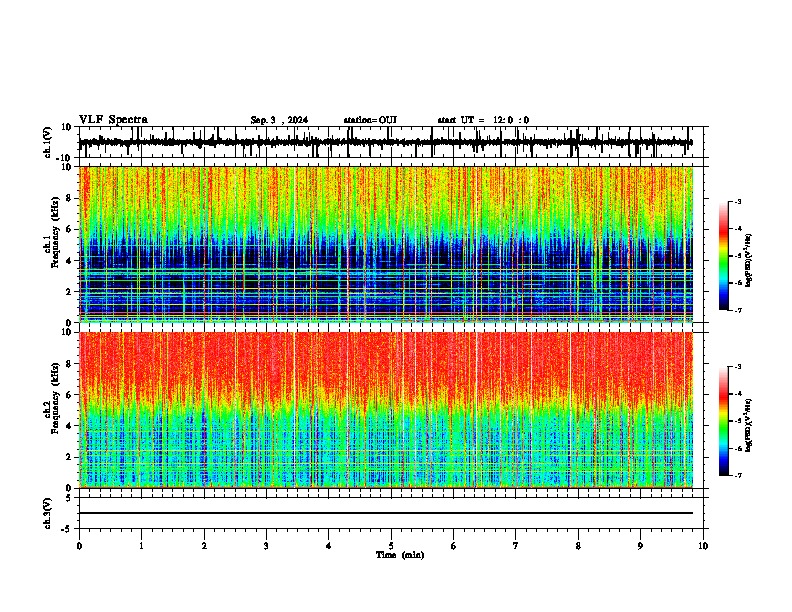Viewport: 792px width, 612px height.
Task: Click time axis tick label '4'
Action: pyautogui.click(x=329, y=546)
